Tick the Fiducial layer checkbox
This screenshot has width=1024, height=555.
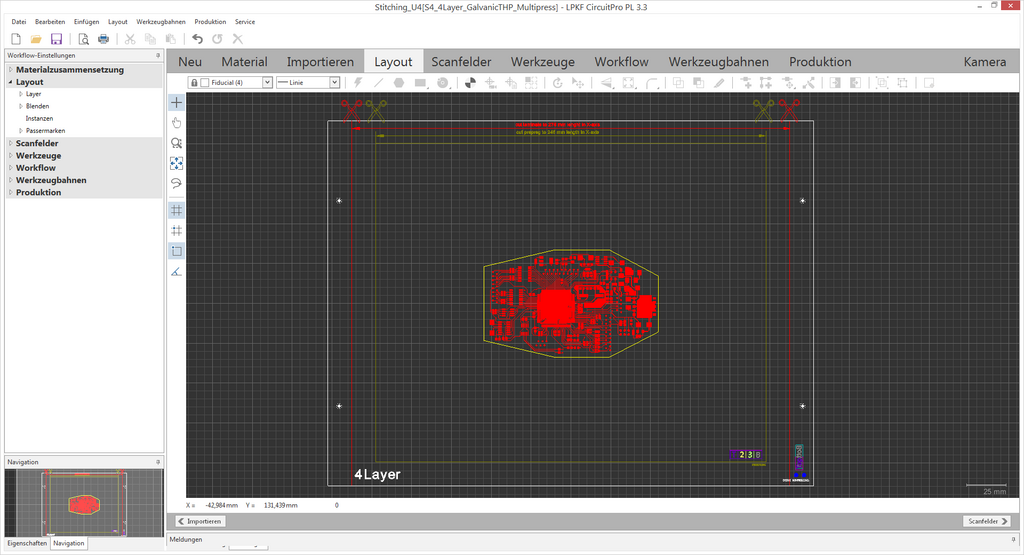tap(205, 82)
